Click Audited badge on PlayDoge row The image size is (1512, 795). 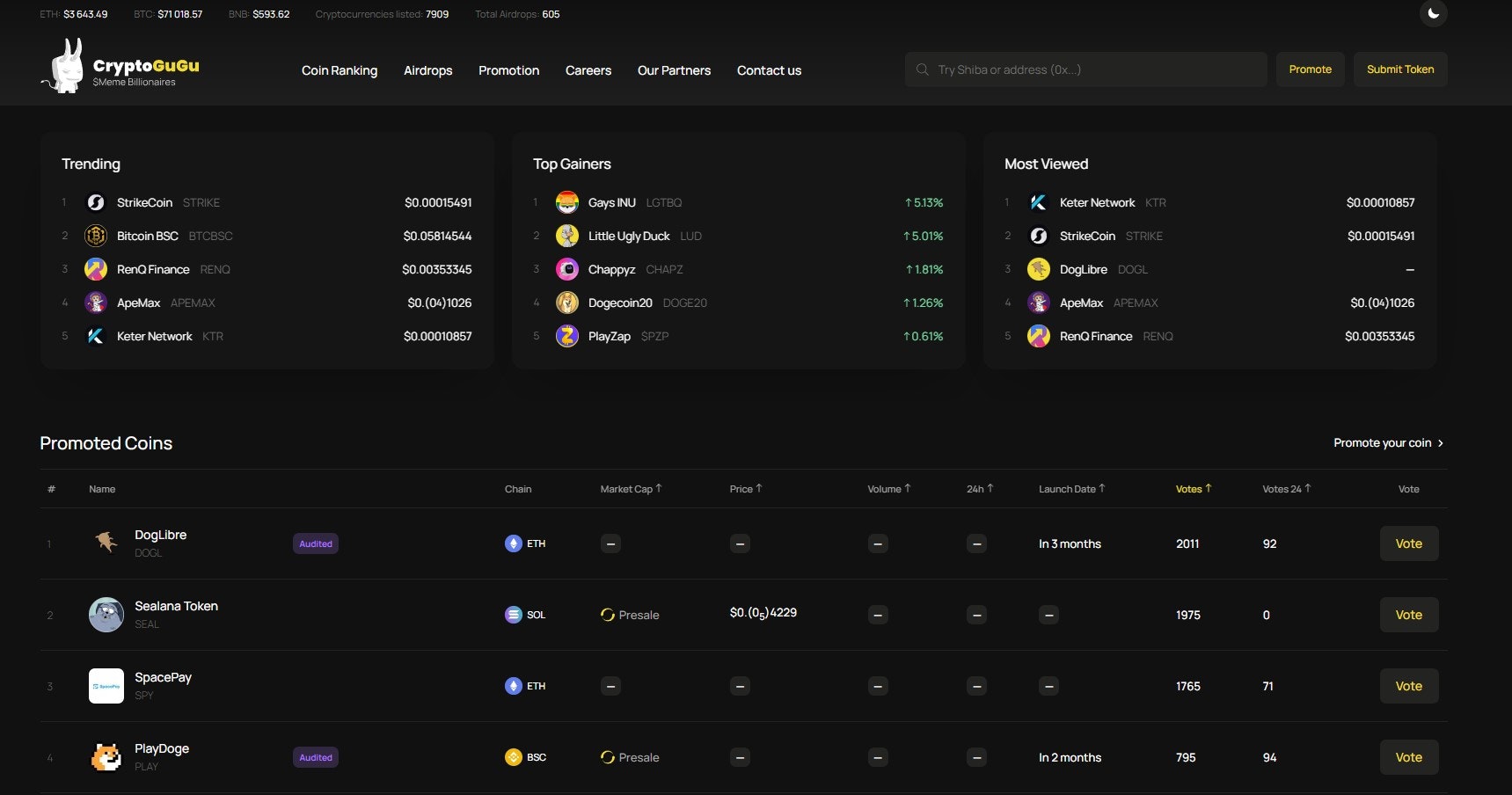(x=316, y=757)
